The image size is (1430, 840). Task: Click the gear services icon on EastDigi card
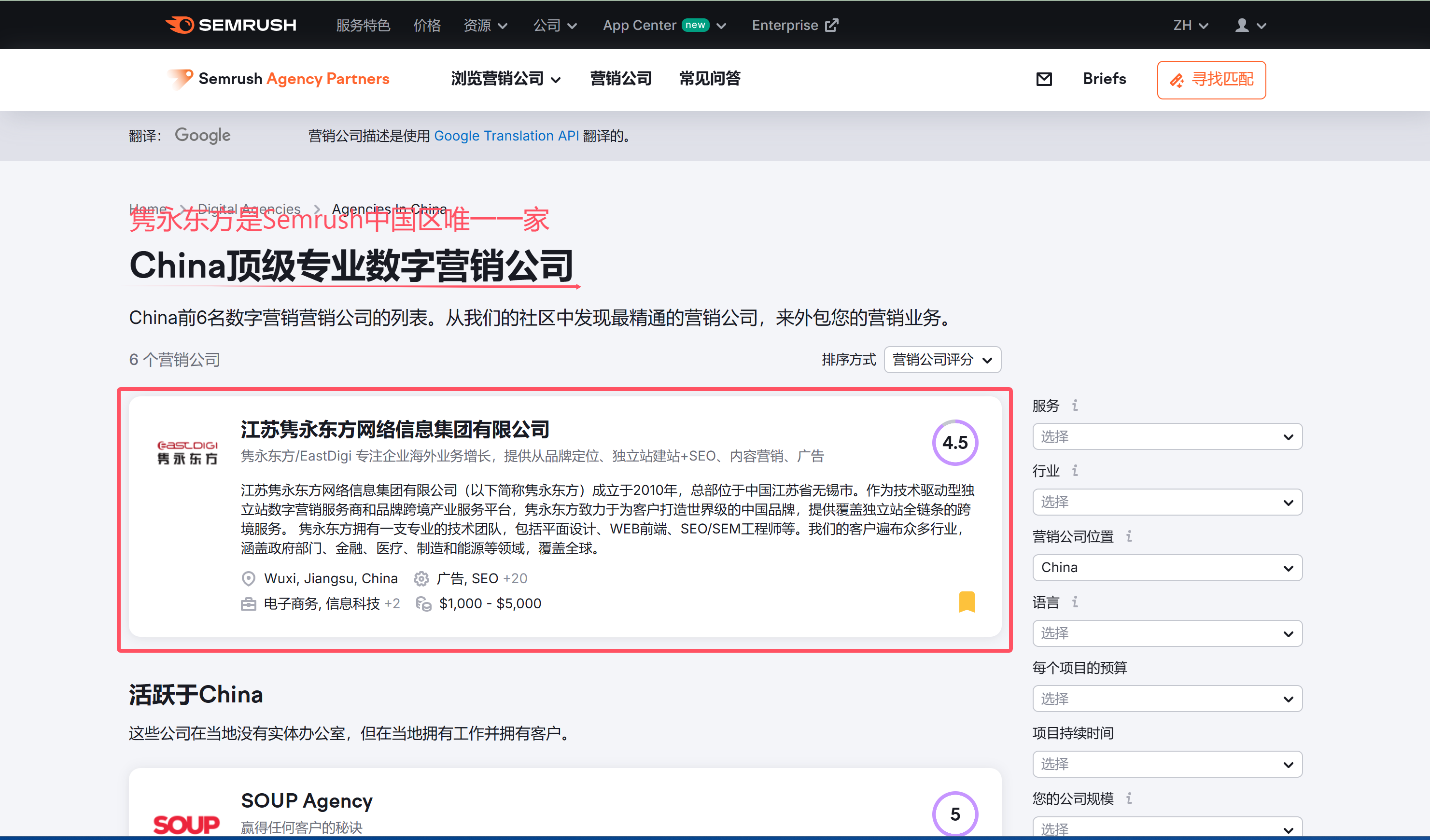(421, 578)
